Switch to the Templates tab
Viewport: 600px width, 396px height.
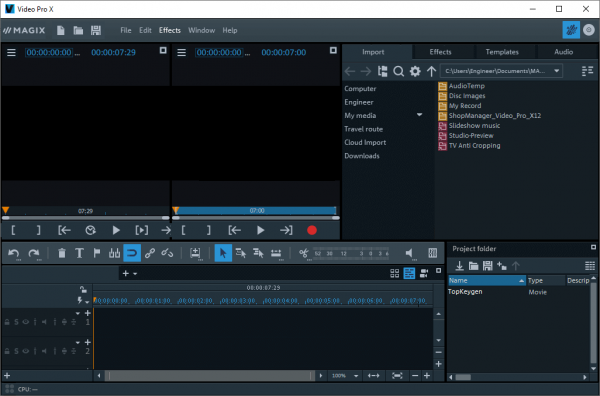click(502, 52)
